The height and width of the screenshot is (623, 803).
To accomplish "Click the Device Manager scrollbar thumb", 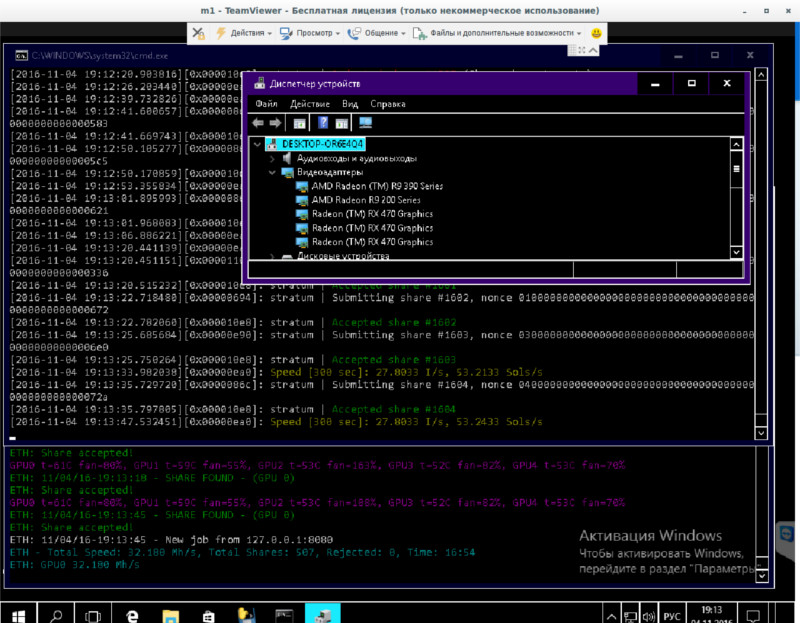I will click(x=736, y=169).
